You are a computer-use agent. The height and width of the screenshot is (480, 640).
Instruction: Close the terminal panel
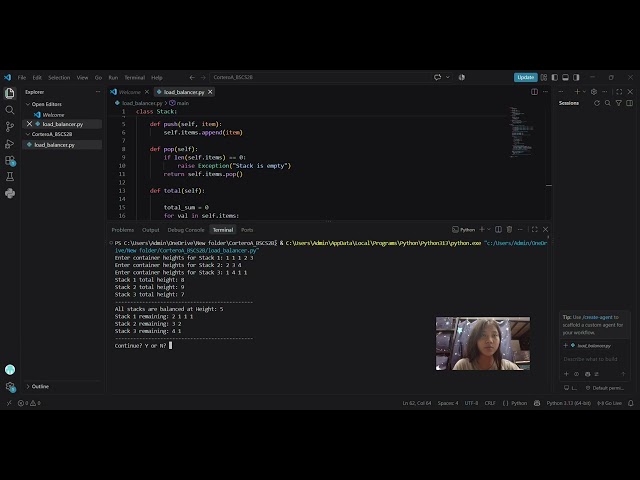(545, 229)
